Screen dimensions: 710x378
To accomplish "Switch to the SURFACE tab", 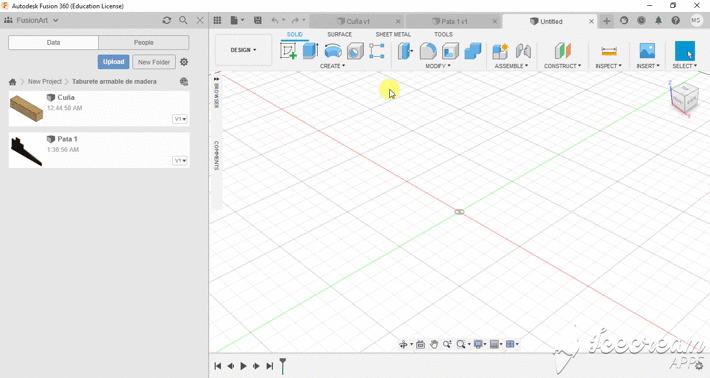I will click(x=340, y=34).
